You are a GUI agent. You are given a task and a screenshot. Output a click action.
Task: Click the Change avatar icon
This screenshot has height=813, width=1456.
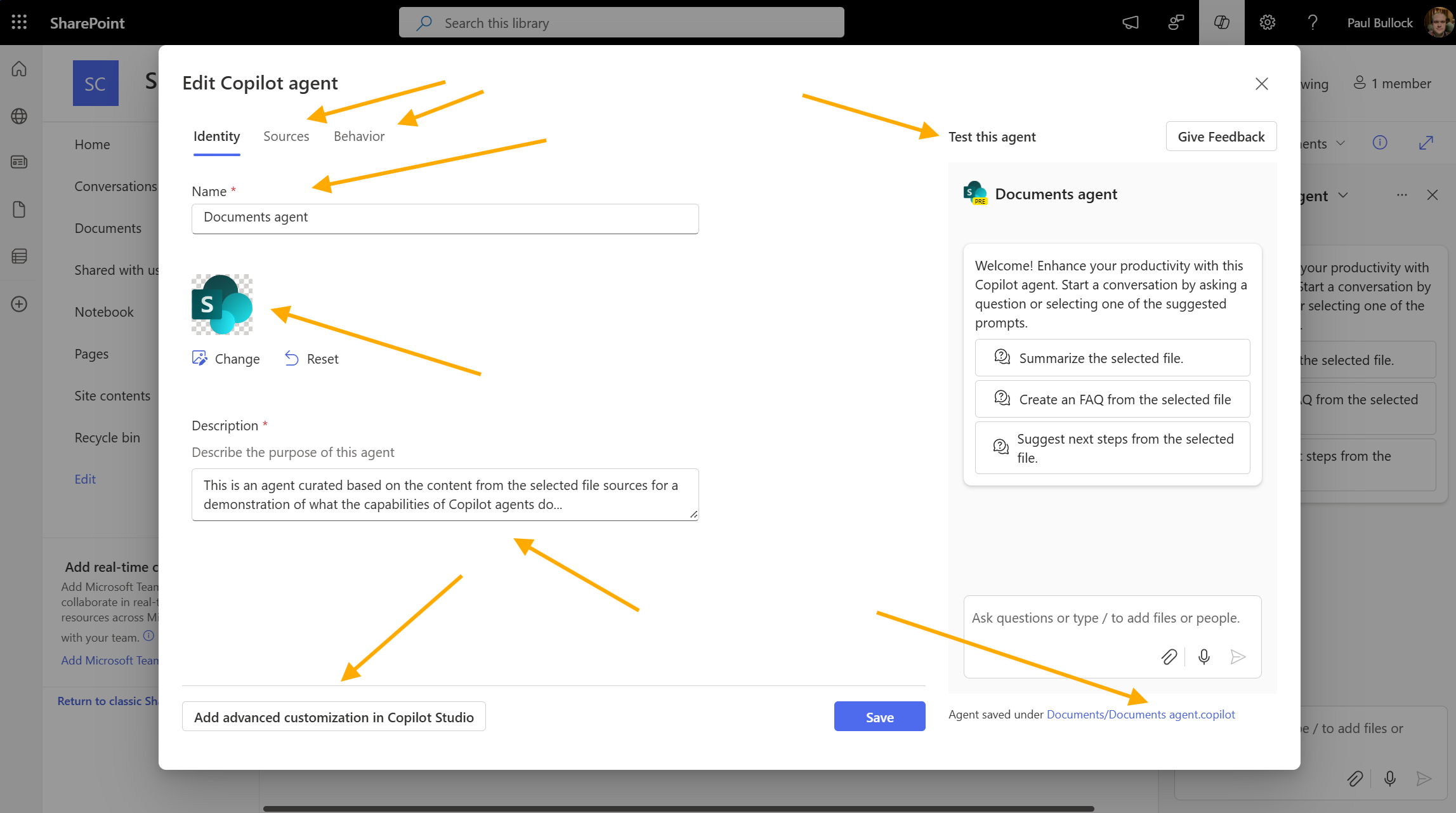(x=200, y=358)
